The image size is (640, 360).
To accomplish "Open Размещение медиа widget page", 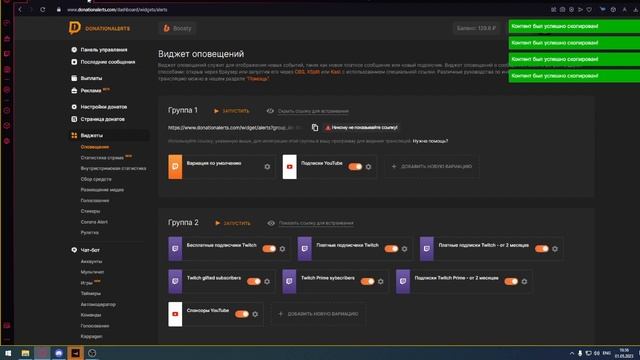I will point(102,190).
